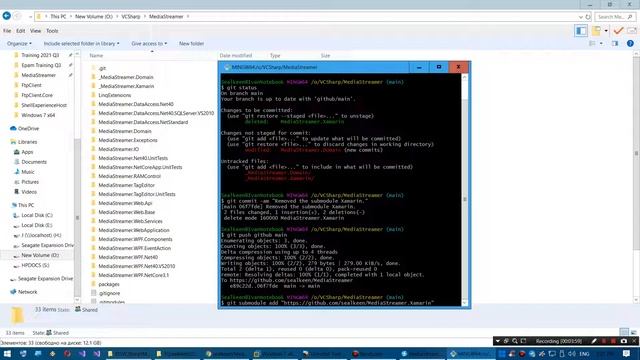Unpin Epam Training Q3 via pin icon
The width and height of the screenshot is (640, 360).
click(71, 65)
